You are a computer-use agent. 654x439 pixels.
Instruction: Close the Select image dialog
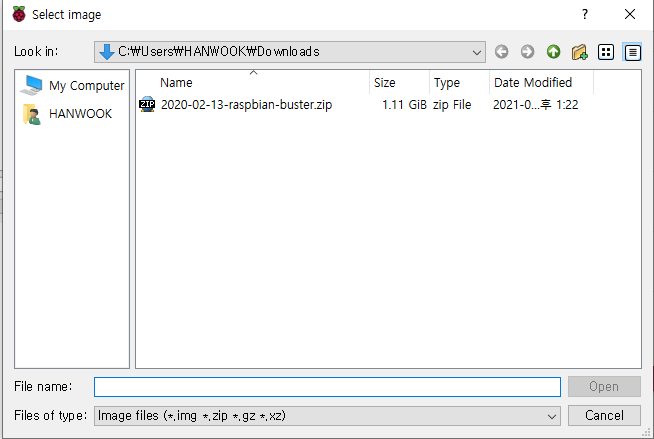[630, 14]
